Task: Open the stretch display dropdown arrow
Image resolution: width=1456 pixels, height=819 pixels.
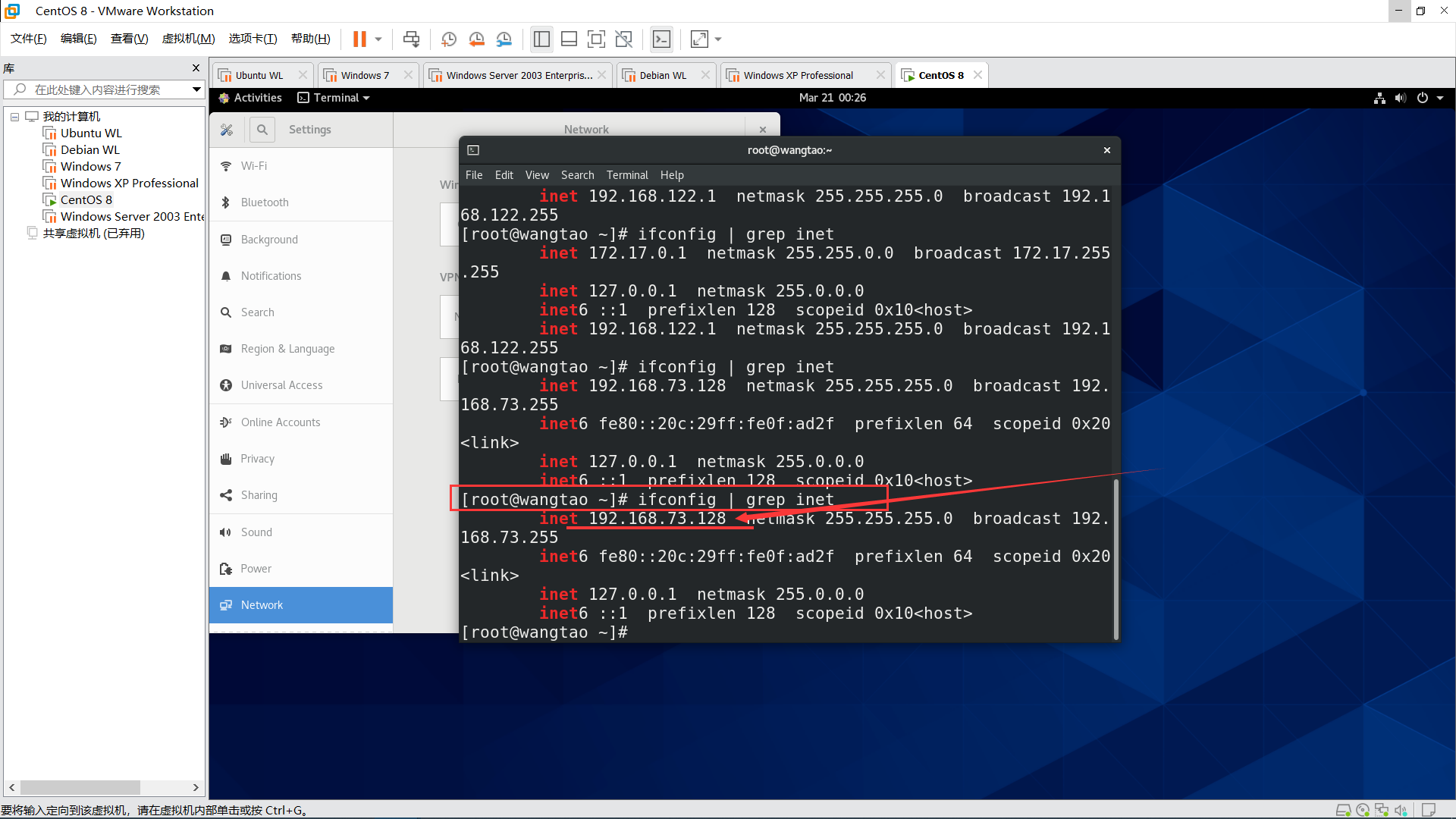Action: coord(718,39)
